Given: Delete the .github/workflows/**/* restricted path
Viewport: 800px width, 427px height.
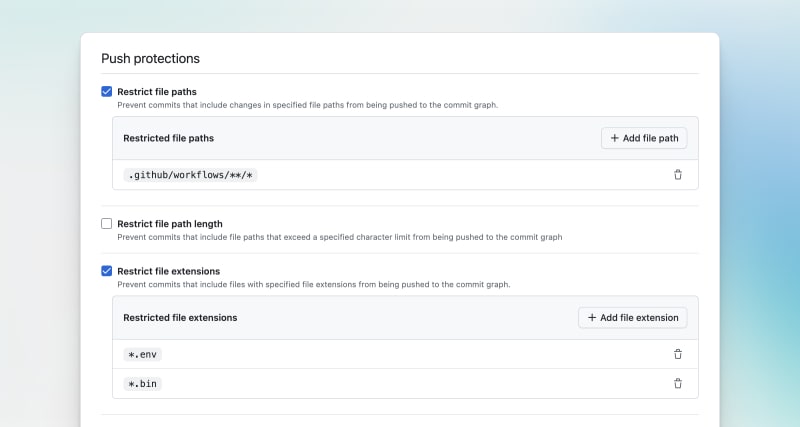Looking at the screenshot, I should (x=677, y=175).
